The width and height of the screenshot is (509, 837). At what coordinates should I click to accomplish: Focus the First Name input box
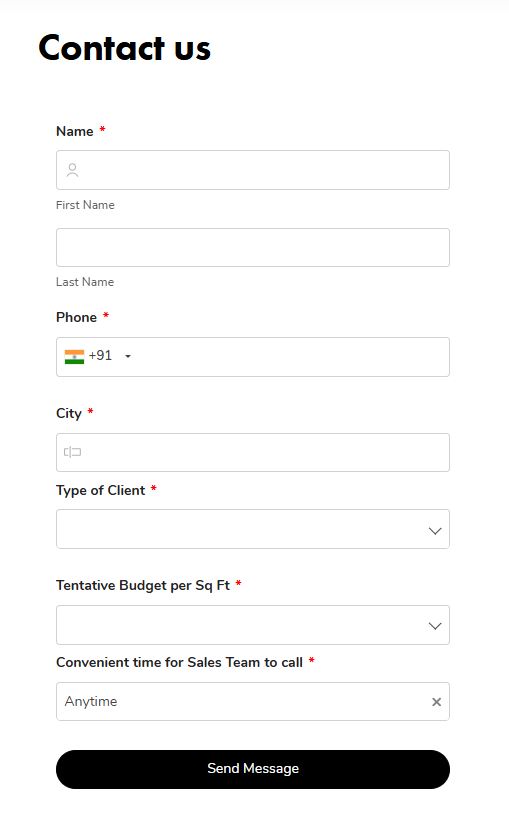(253, 170)
